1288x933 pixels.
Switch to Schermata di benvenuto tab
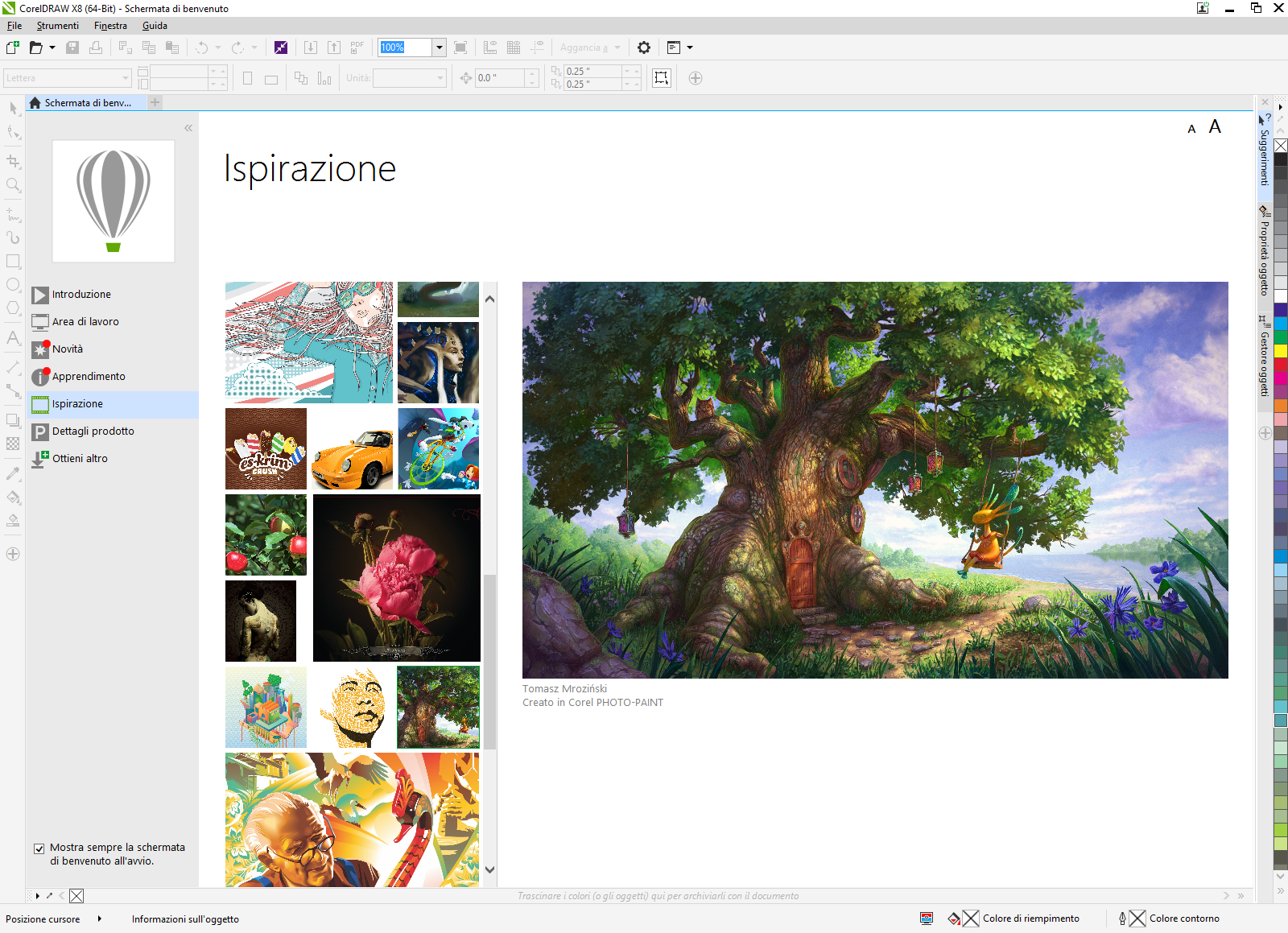coord(87,103)
